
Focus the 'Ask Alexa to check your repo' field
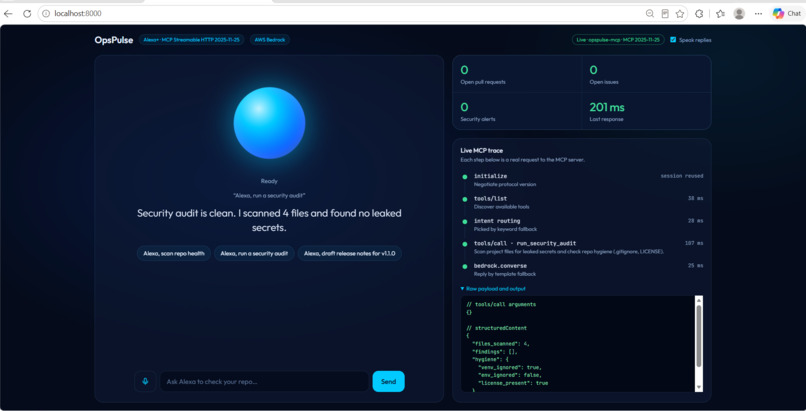(x=264, y=382)
